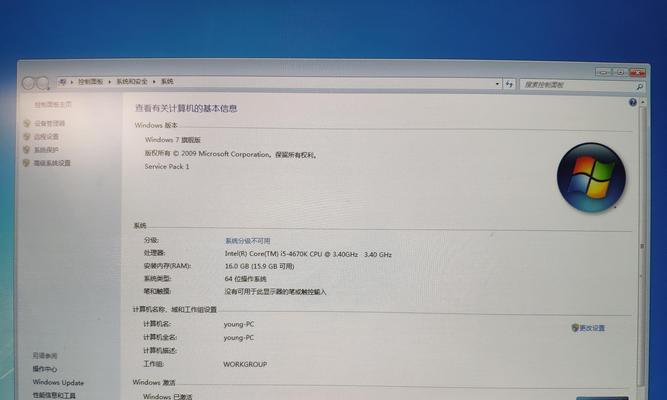Click the 更改设置 link

coord(592,328)
